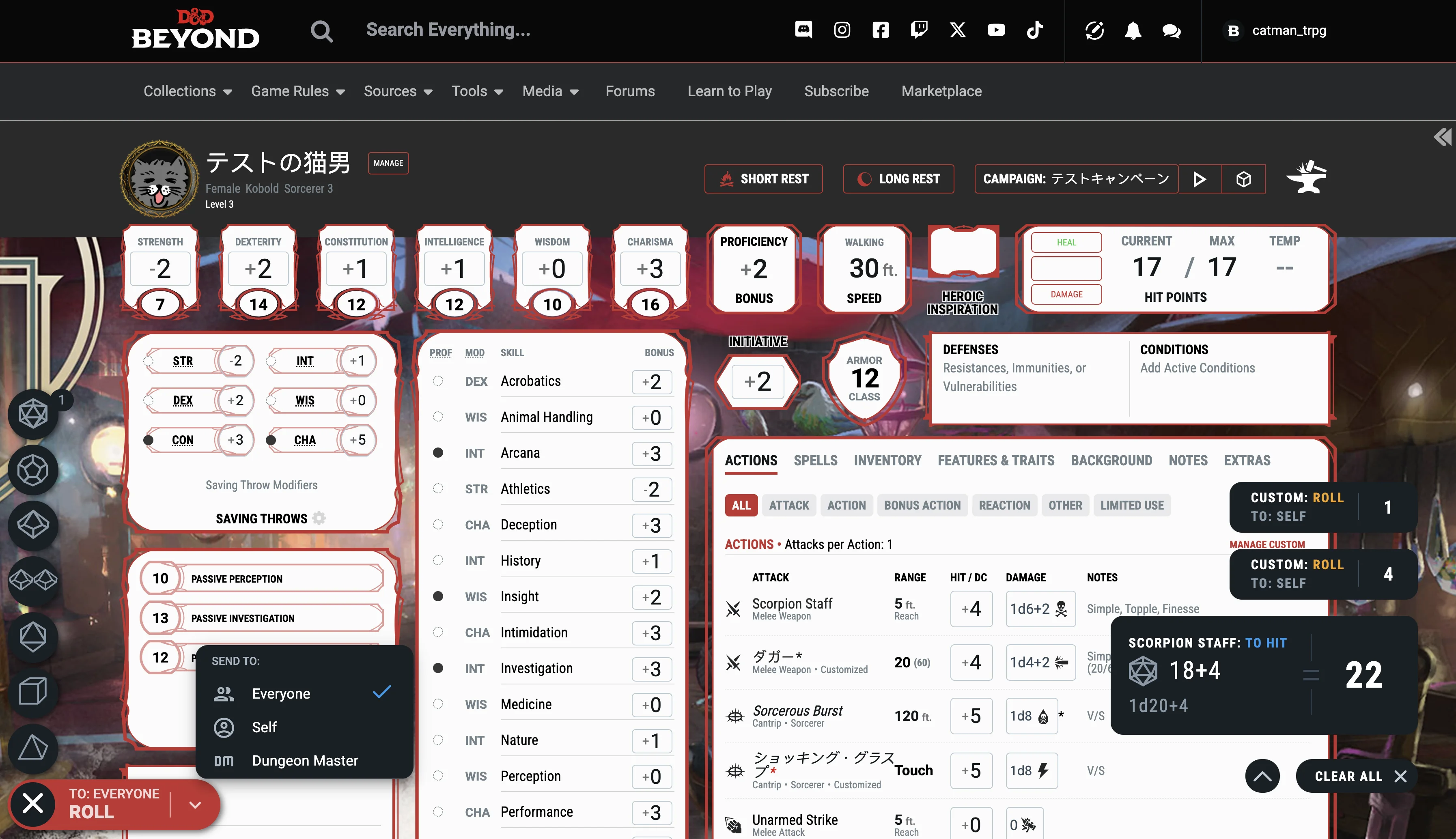Close the dice roll tray with X

33,803
